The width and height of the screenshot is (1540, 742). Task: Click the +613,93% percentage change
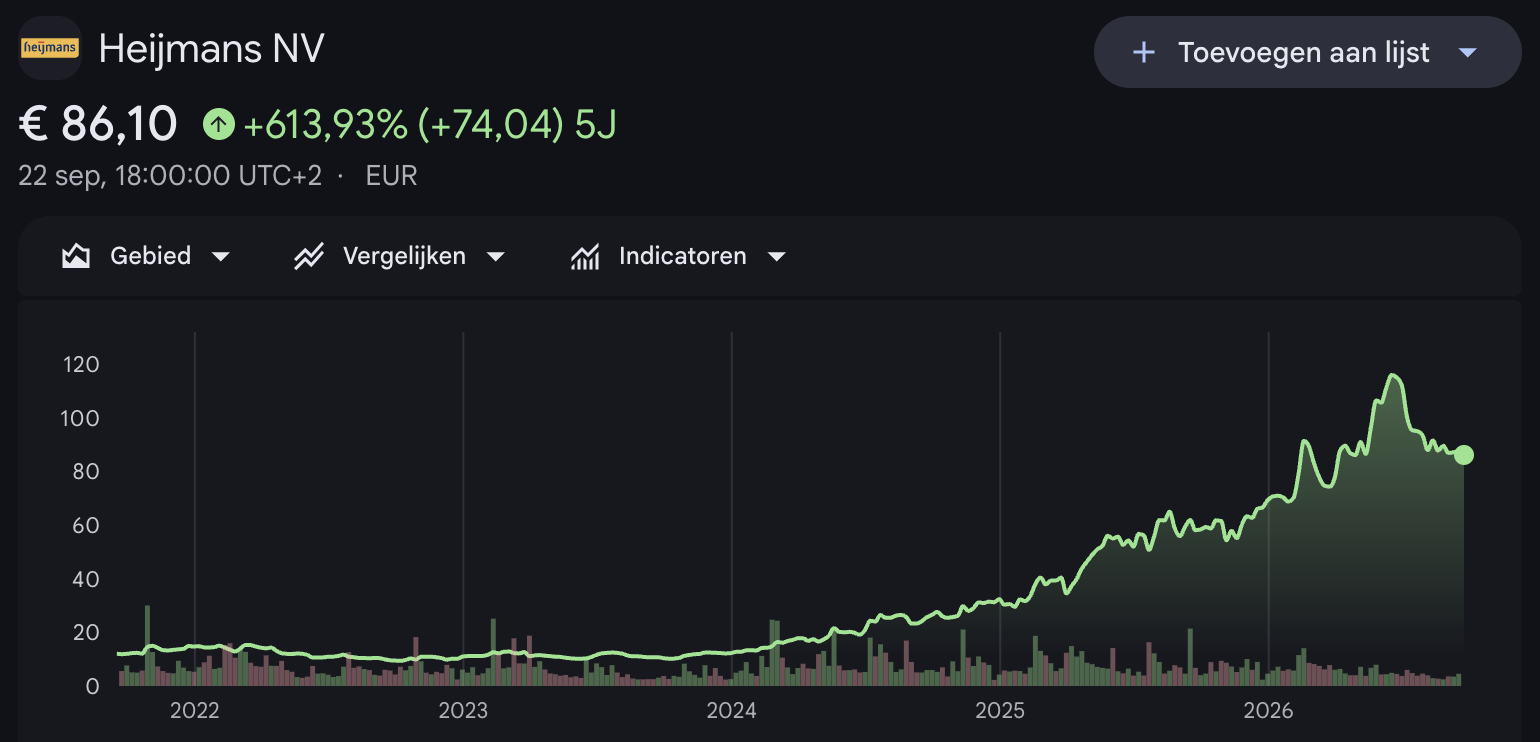click(325, 125)
